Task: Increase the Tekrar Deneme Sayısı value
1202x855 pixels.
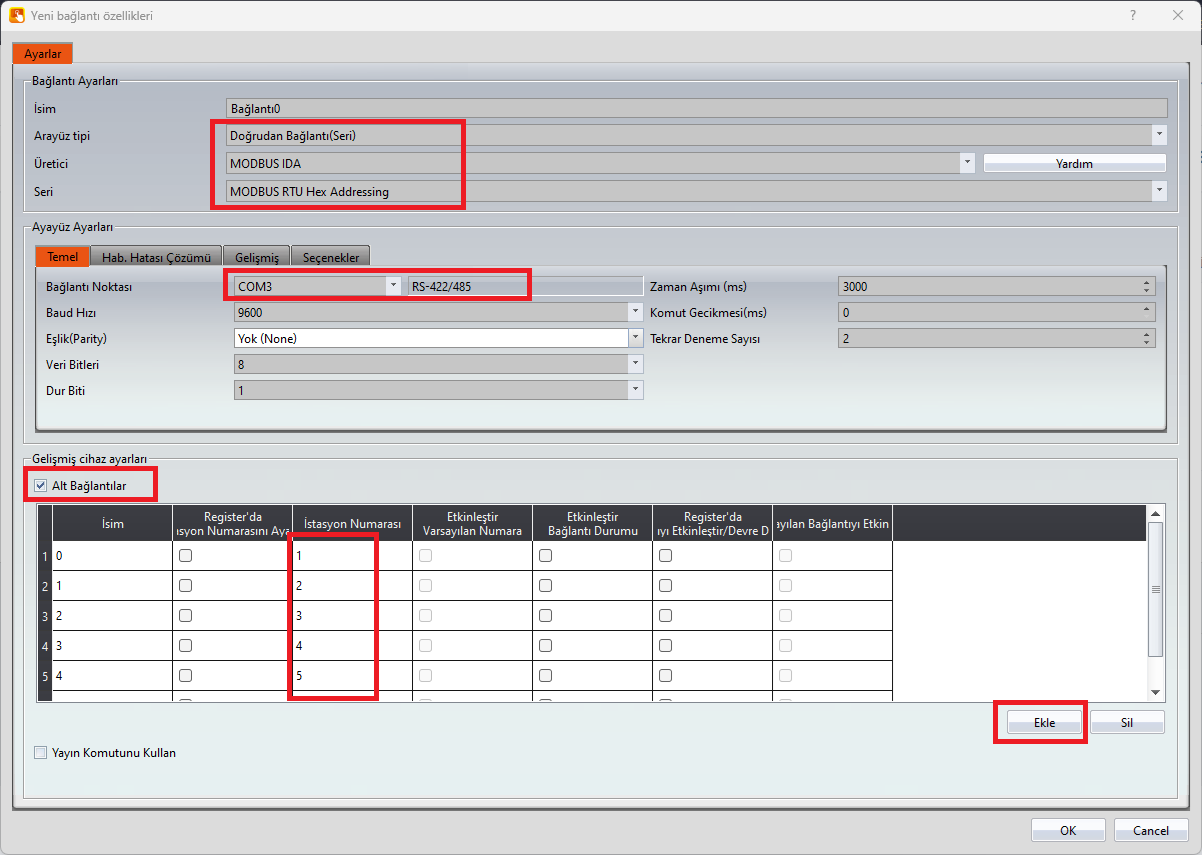Action: (1147, 334)
